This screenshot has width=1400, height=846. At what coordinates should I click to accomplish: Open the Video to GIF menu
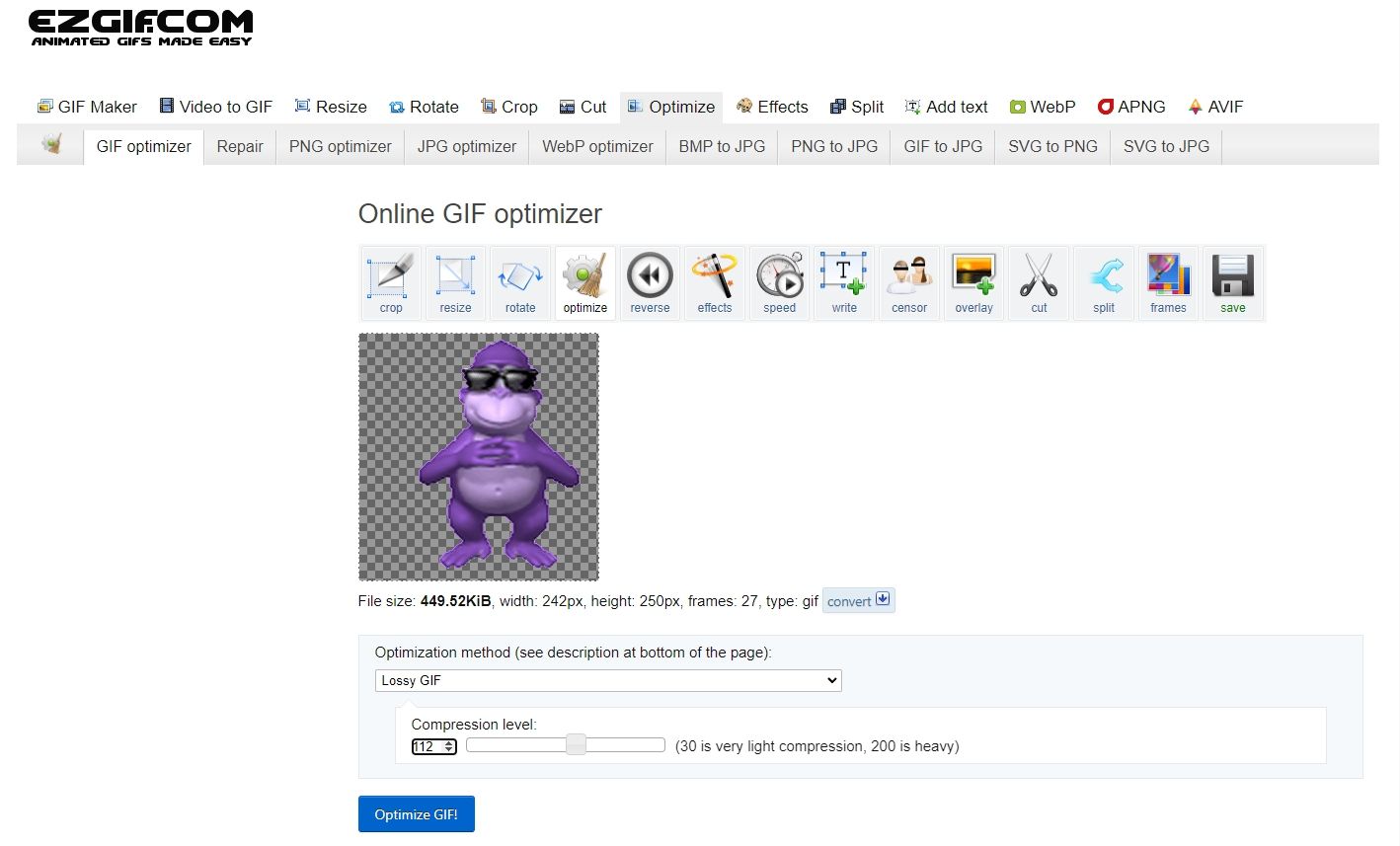pos(215,106)
